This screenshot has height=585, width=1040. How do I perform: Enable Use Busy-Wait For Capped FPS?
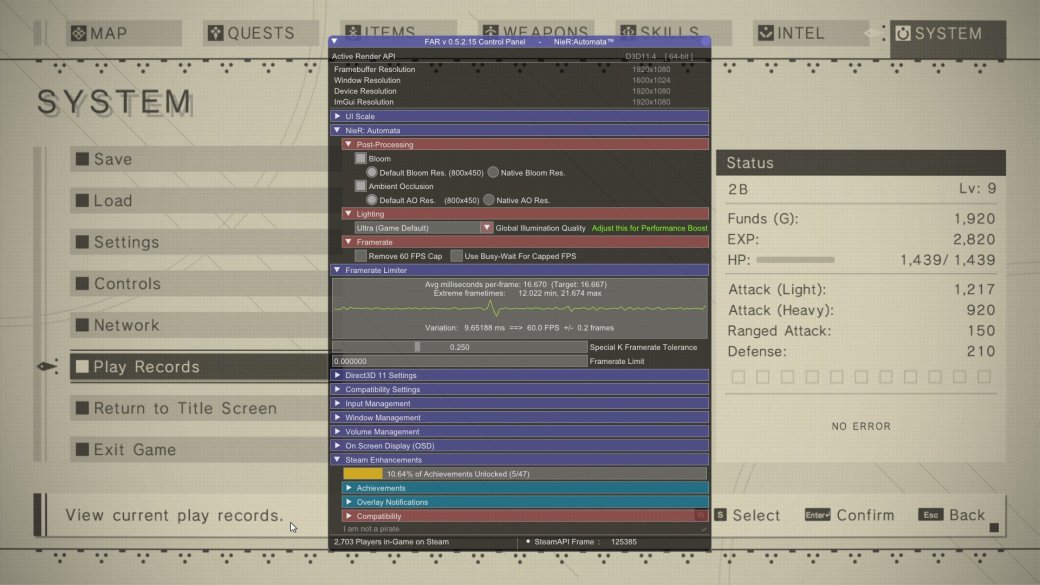(x=456, y=256)
